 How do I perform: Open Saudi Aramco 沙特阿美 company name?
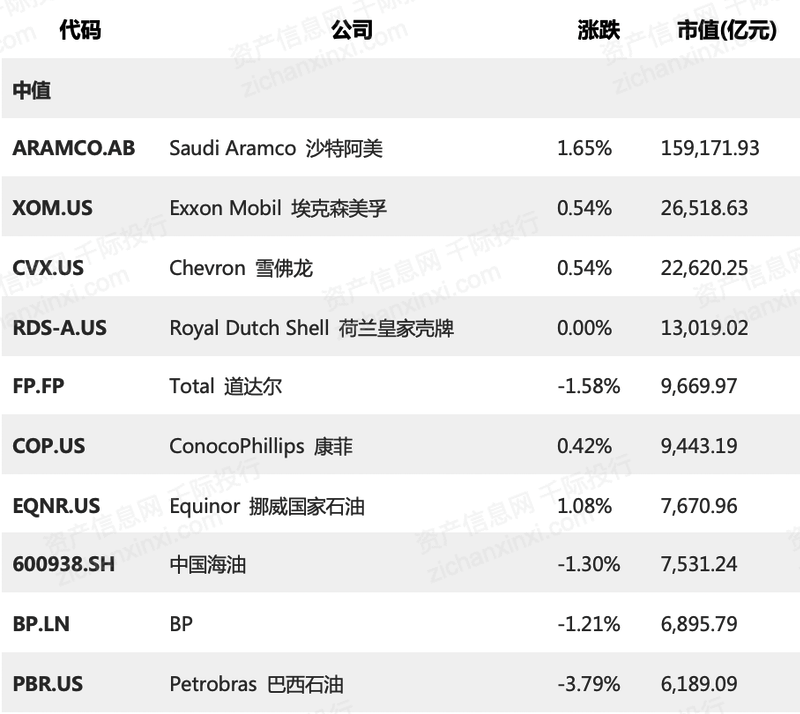point(276,149)
